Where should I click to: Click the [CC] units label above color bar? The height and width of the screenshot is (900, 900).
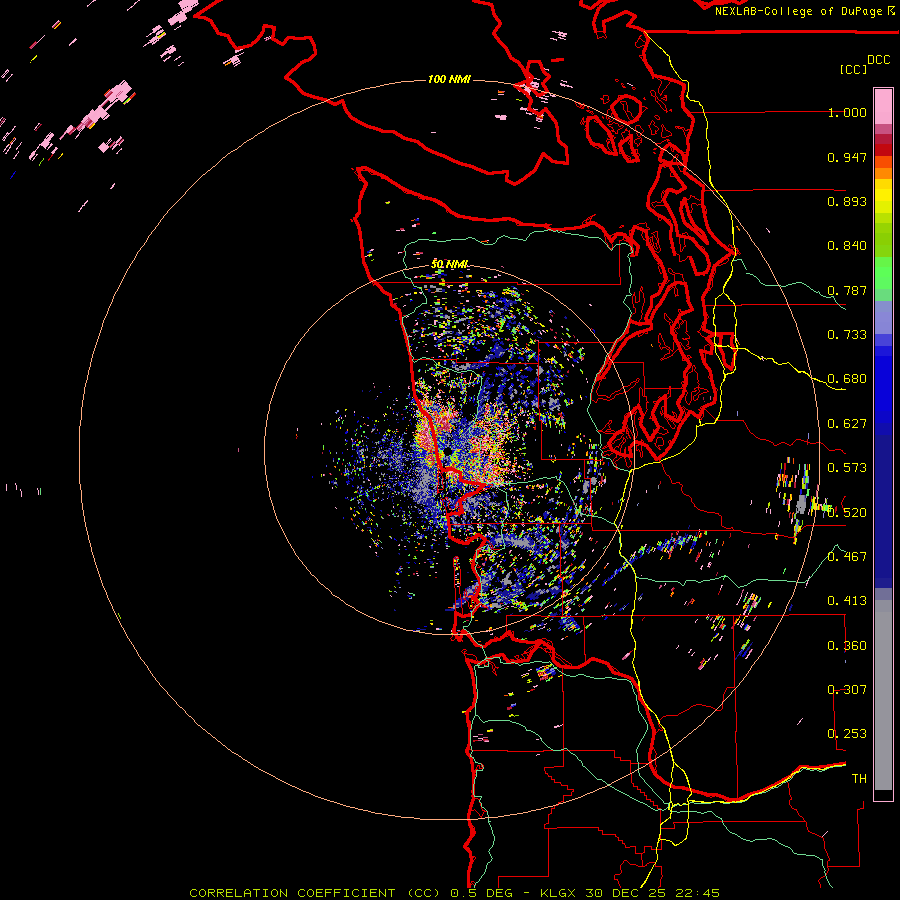pos(854,69)
